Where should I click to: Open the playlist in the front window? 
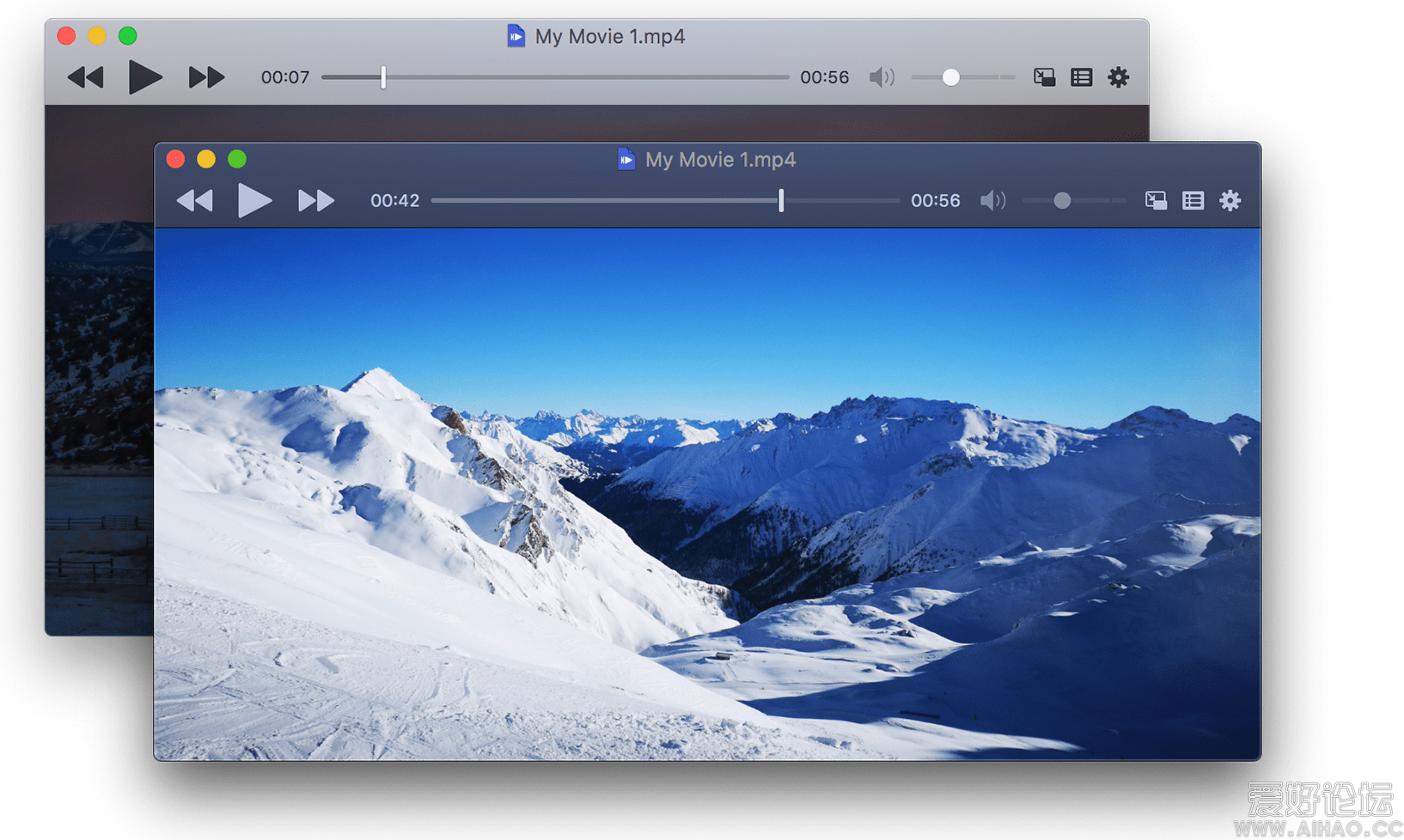pyautogui.click(x=1193, y=201)
